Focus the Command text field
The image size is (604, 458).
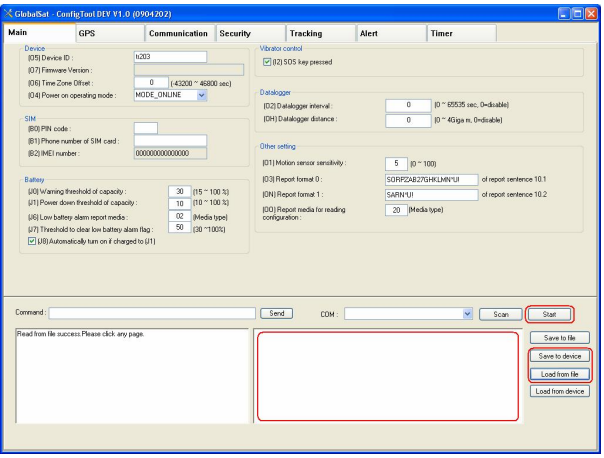152,313
